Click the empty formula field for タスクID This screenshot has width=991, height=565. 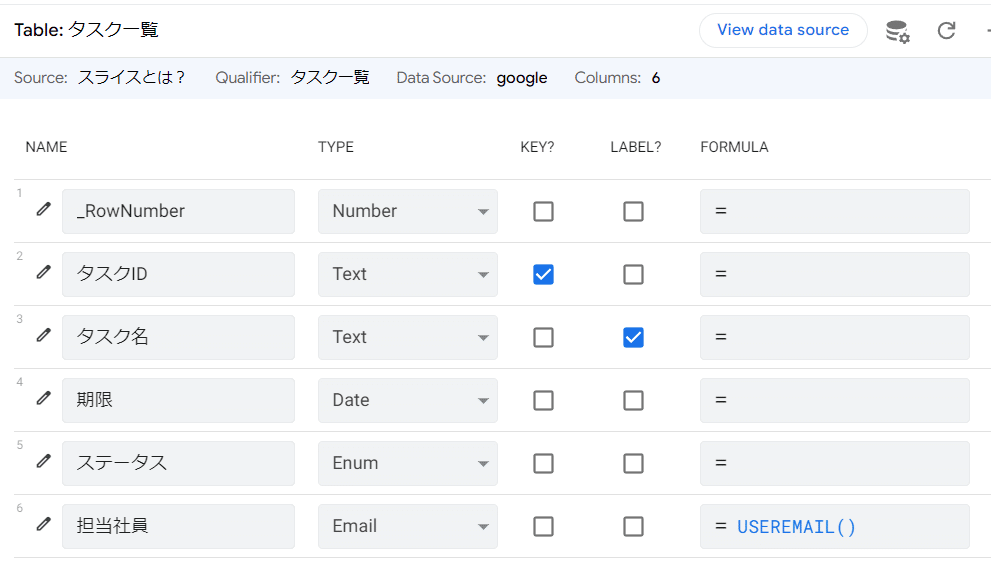834,274
